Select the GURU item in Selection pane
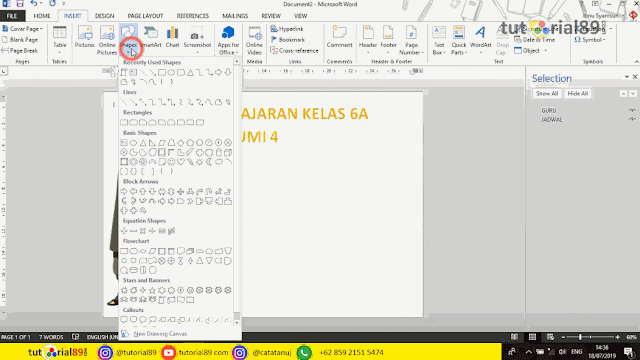Viewport: 640px width, 360px height. coord(549,110)
